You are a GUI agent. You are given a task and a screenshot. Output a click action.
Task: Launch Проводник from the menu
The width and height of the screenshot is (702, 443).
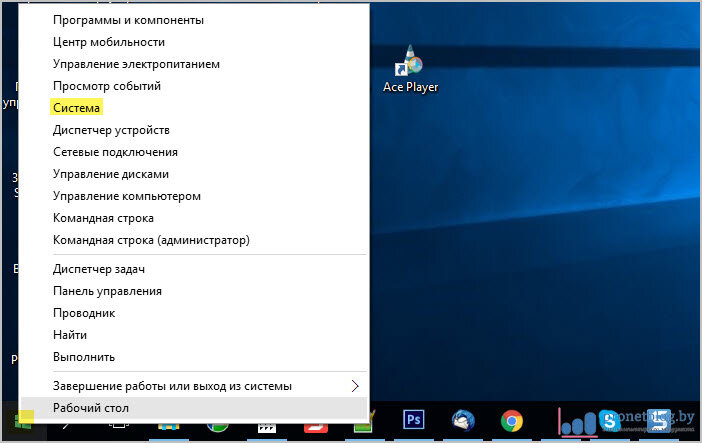tap(194, 313)
